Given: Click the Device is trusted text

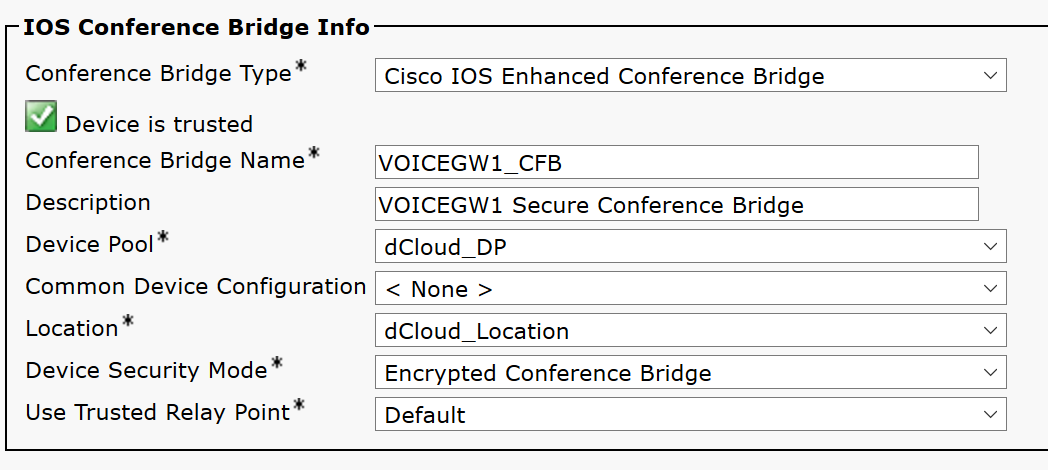Looking at the screenshot, I should click(x=159, y=124).
